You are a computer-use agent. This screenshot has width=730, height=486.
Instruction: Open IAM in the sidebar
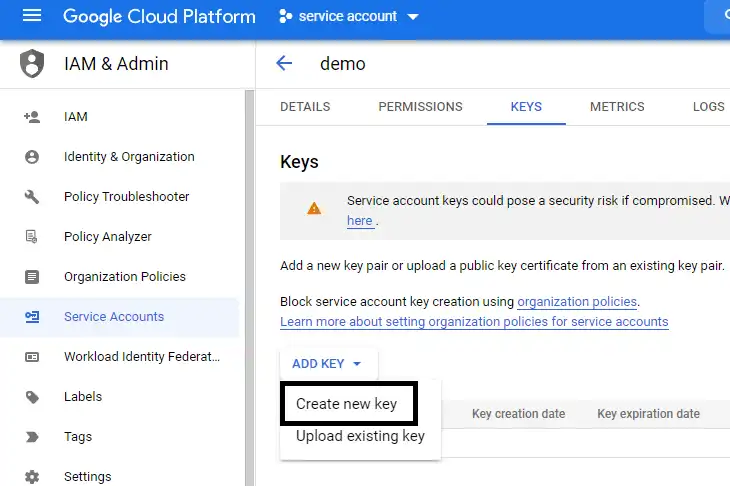tap(120, 116)
